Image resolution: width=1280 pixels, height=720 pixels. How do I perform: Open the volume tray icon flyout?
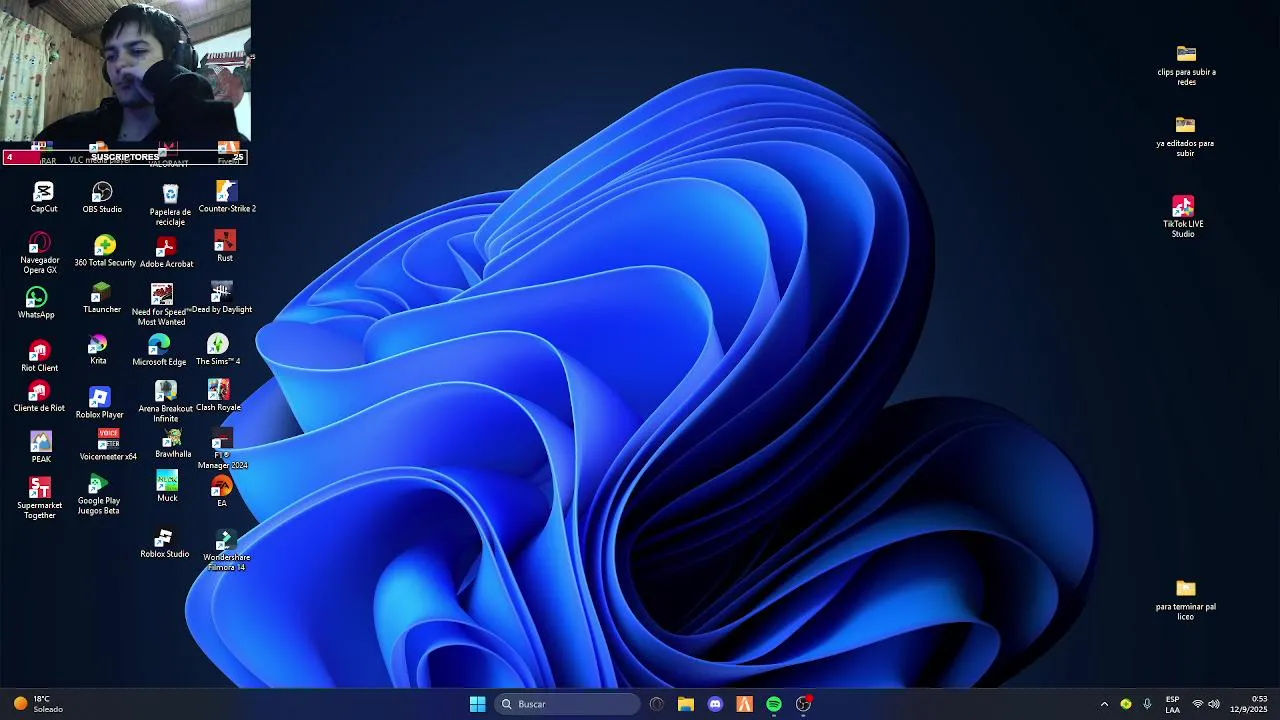point(1214,704)
